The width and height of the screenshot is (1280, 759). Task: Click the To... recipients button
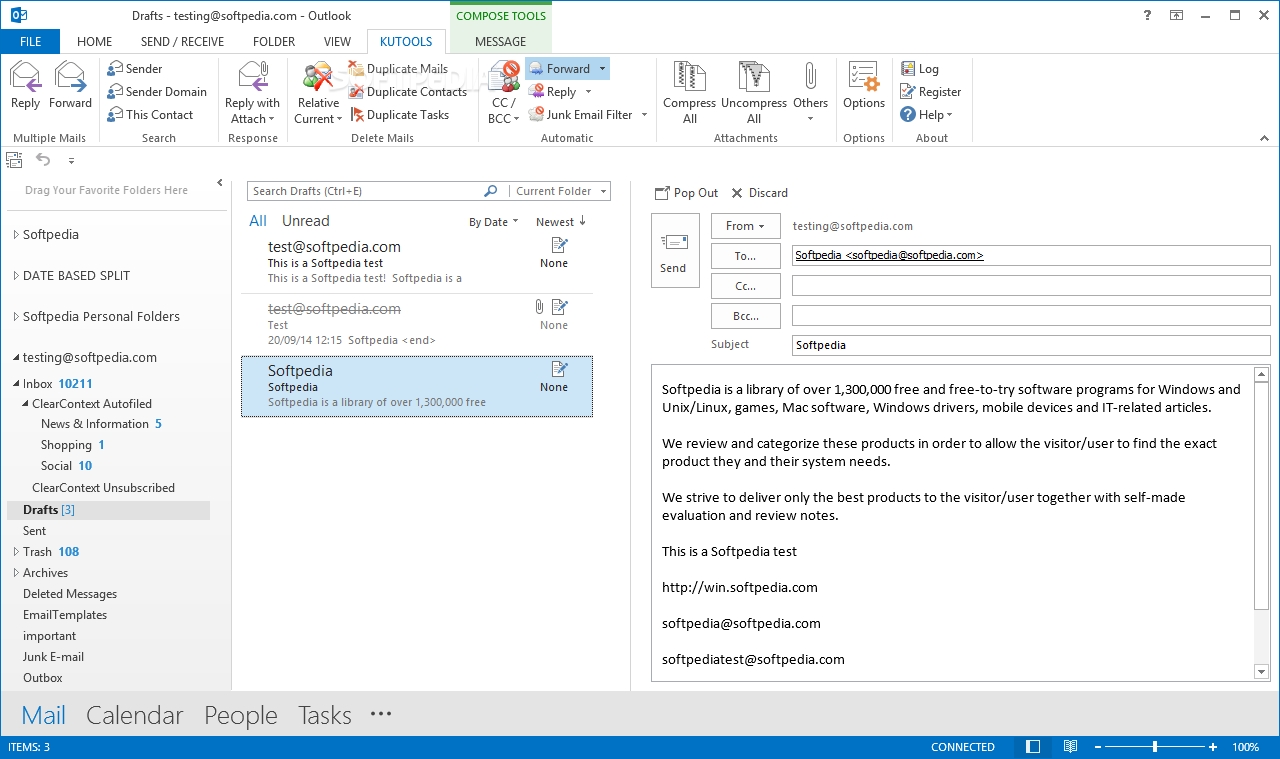point(745,256)
